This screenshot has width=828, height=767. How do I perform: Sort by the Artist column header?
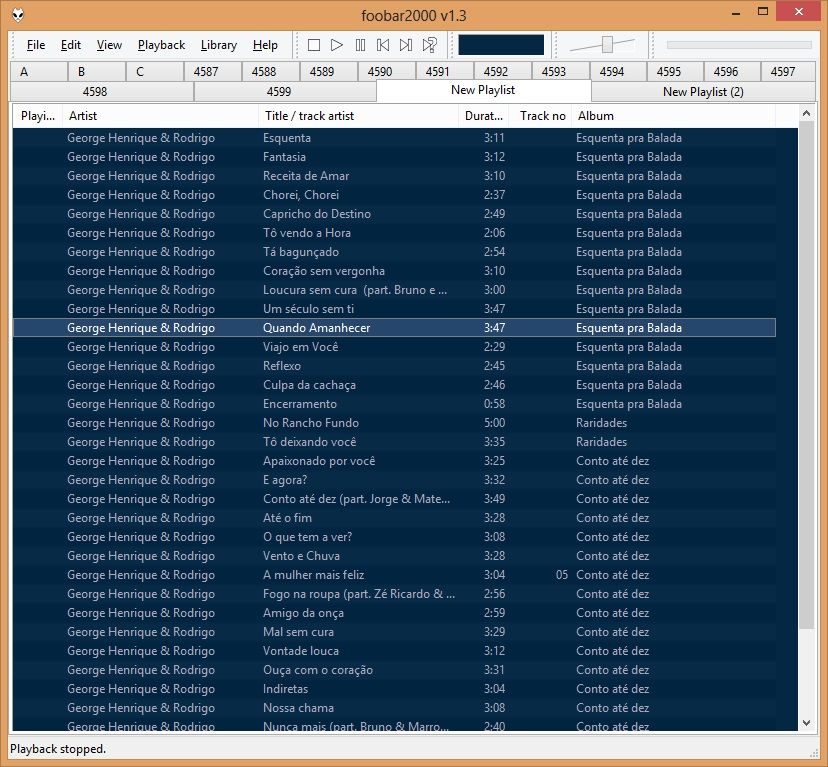click(160, 116)
